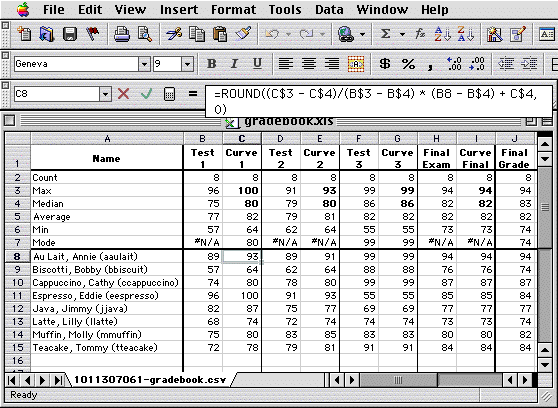Toggle Italic formatting
Viewport: 558px width, 408px height.
tap(234, 64)
